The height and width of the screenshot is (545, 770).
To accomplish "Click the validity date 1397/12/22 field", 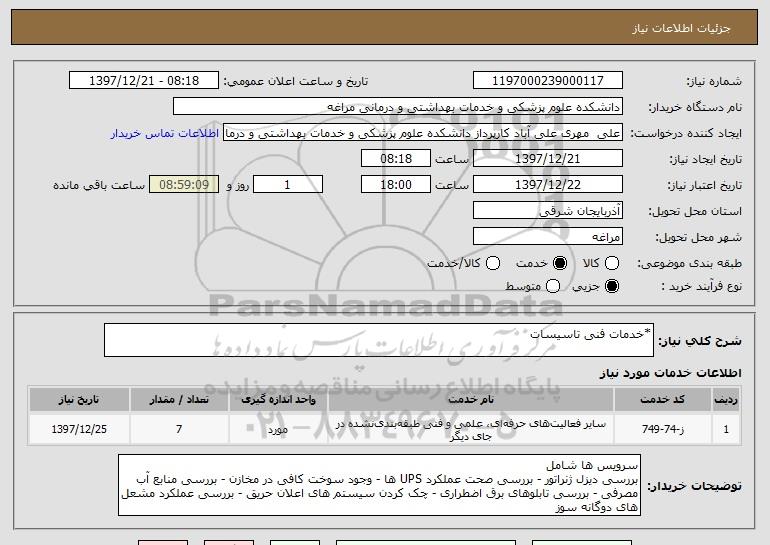I will 548,185.
